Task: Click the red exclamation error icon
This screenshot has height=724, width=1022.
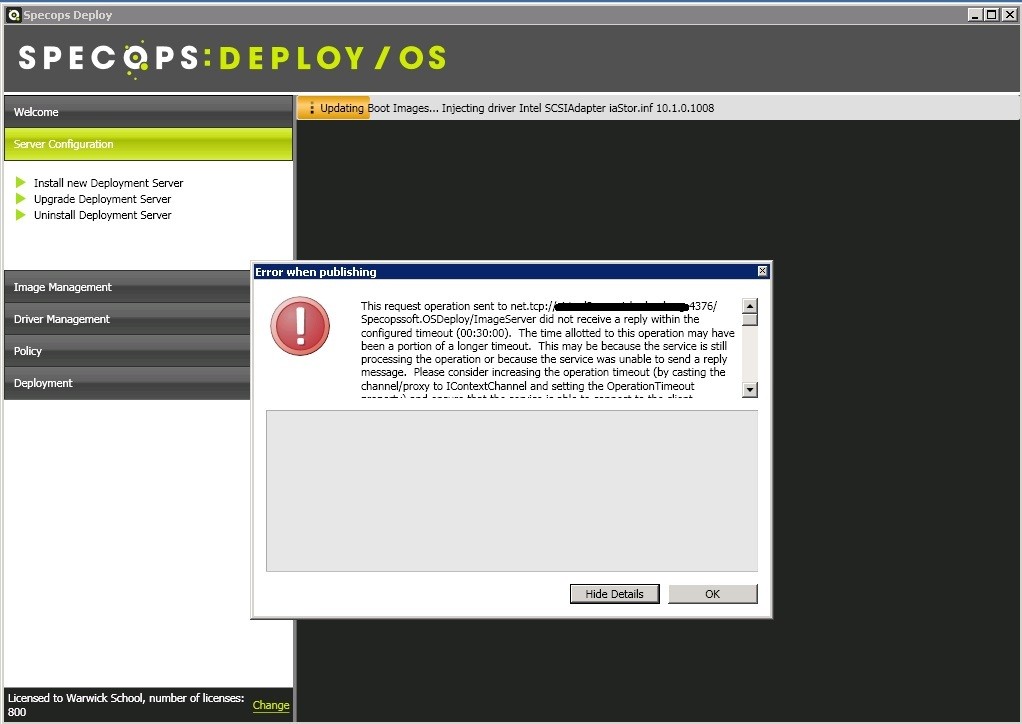Action: coord(300,326)
